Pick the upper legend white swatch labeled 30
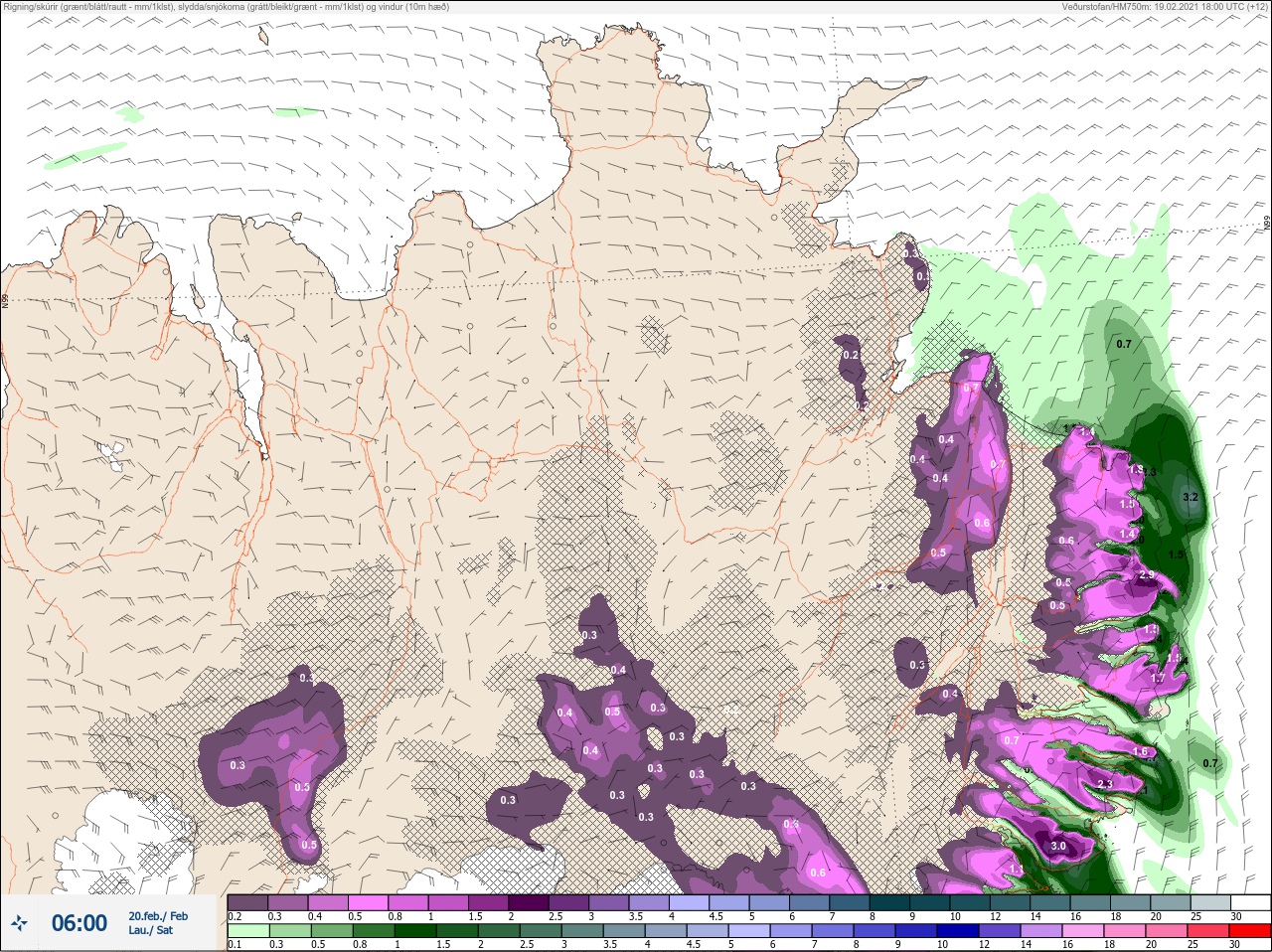Viewport: 1272px width, 952px height. coord(1250,902)
